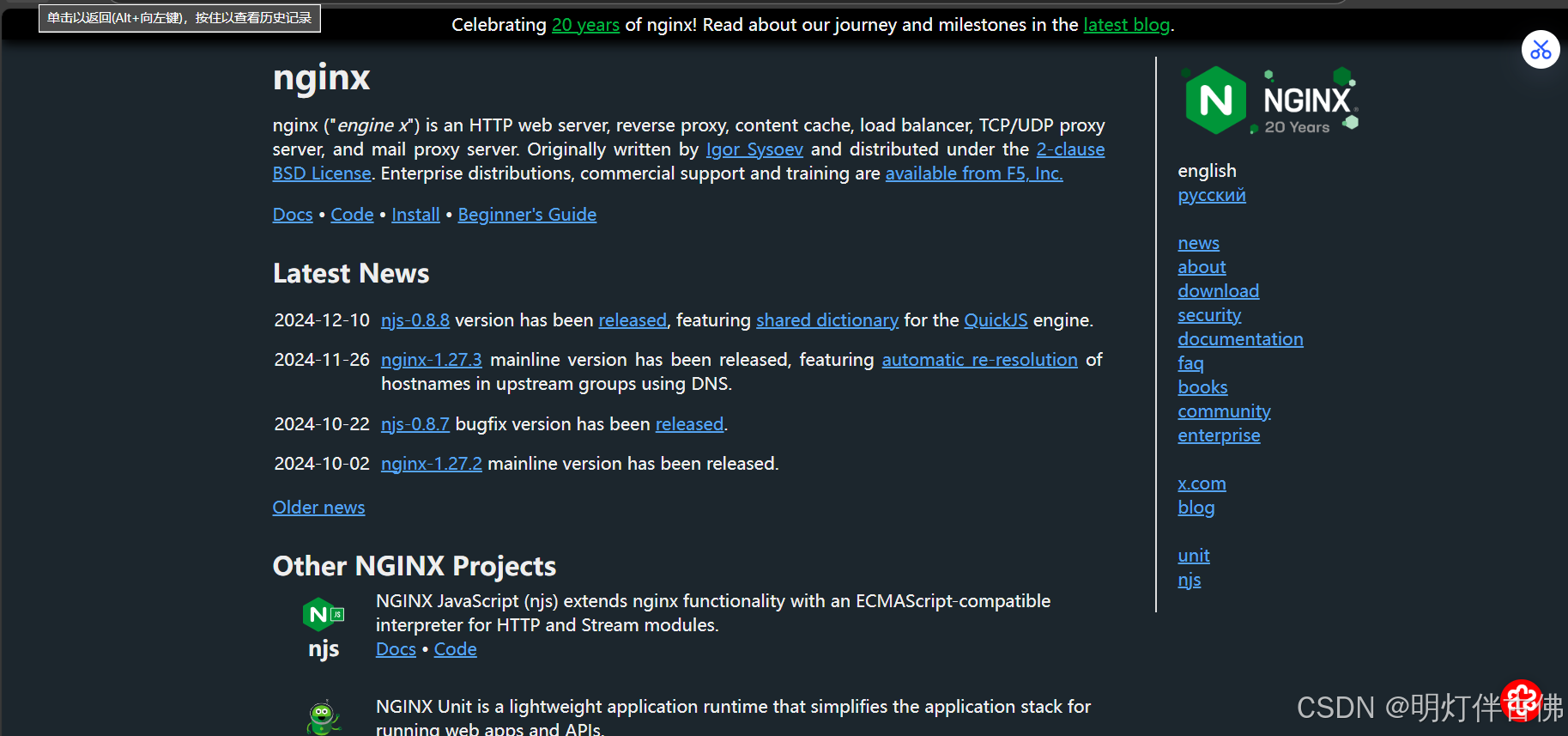Viewport: 1568px width, 736px height.
Task: Open the 'latest blog' banner link
Action: [1126, 25]
